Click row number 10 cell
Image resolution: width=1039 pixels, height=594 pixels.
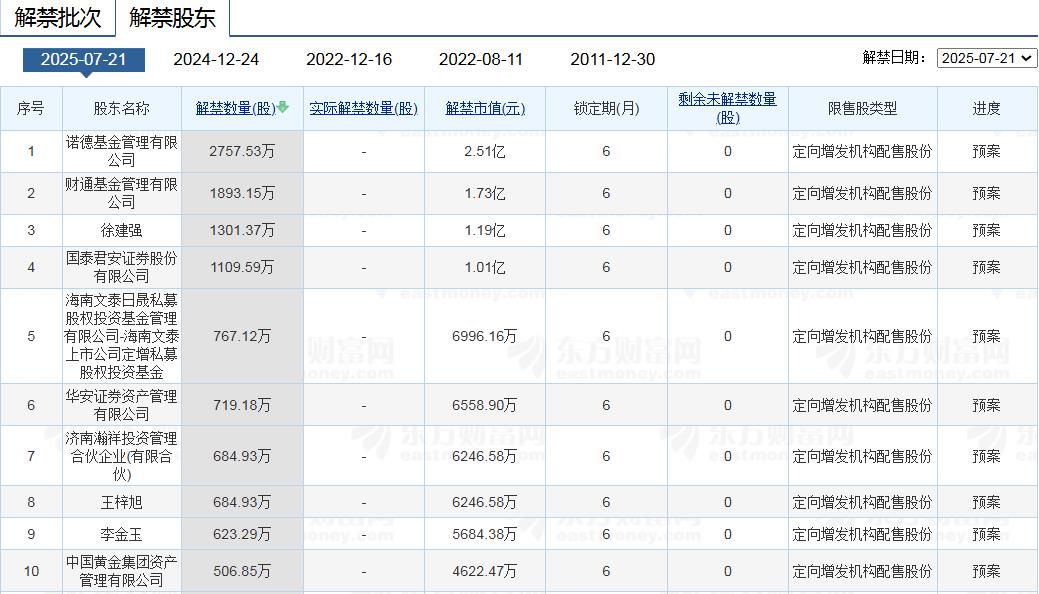click(31, 571)
